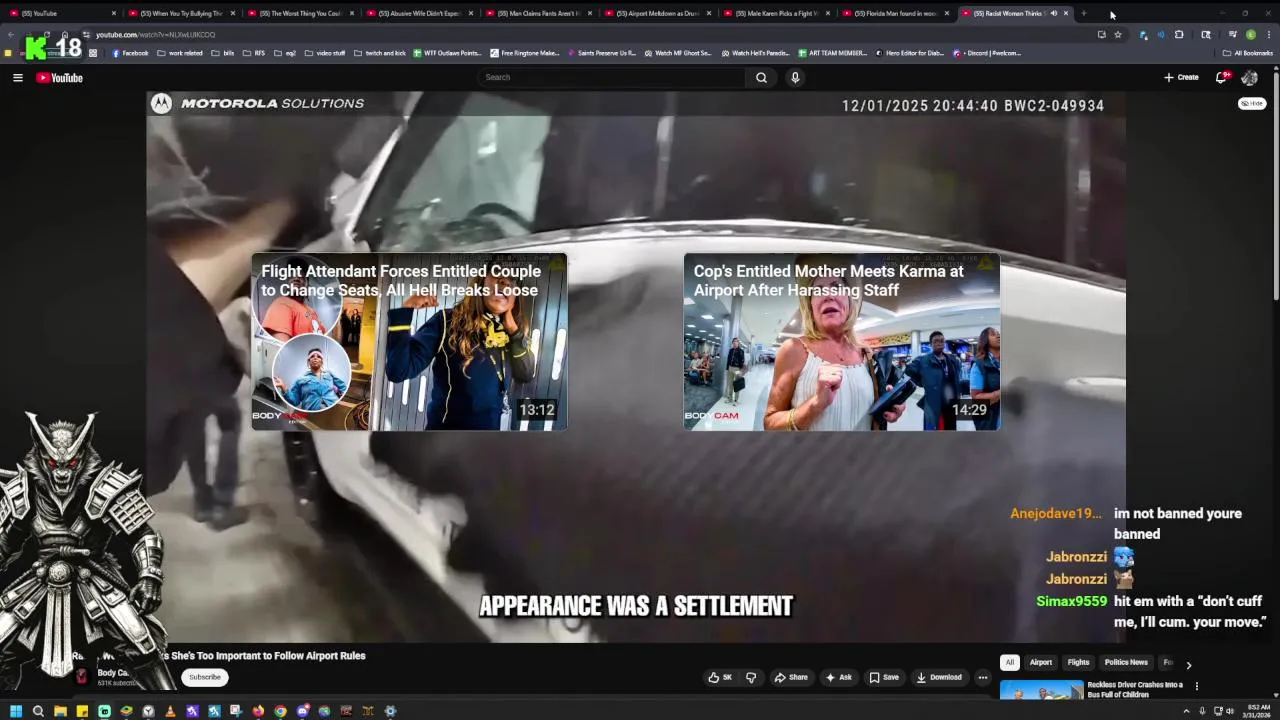Open the YouTube guide hamburger menu
Image resolution: width=1280 pixels, height=720 pixels.
pyautogui.click(x=17, y=77)
